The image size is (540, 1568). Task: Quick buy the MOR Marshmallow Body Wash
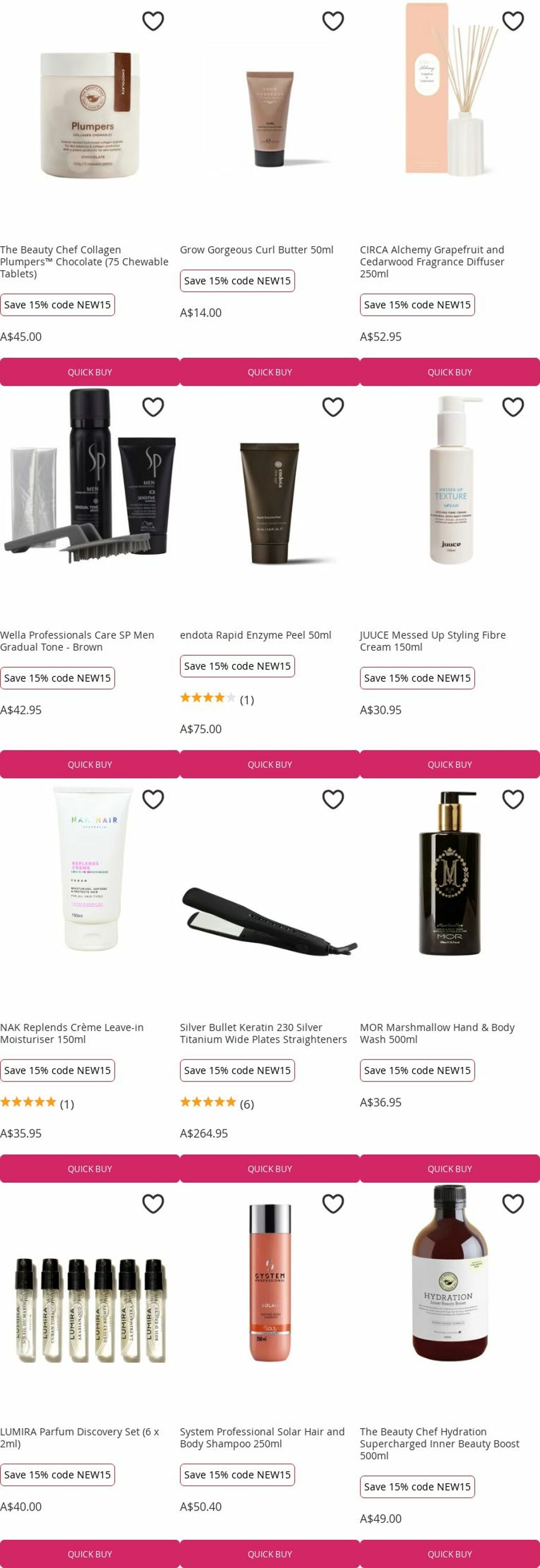450,1168
